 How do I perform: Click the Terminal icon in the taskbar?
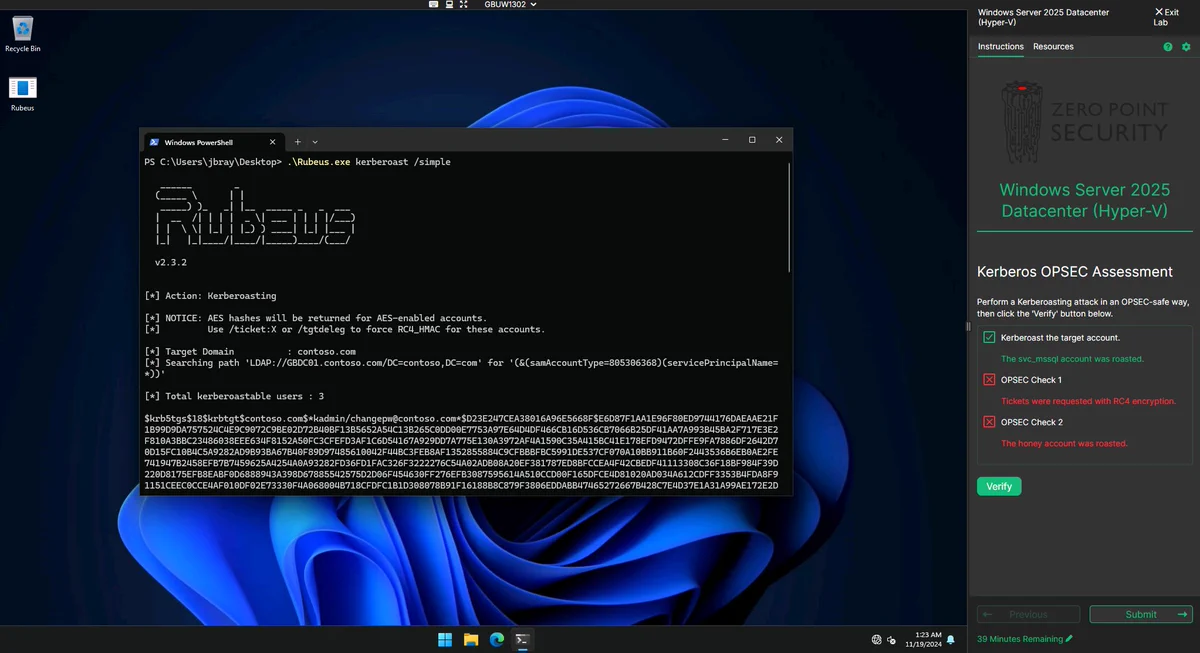pos(522,639)
